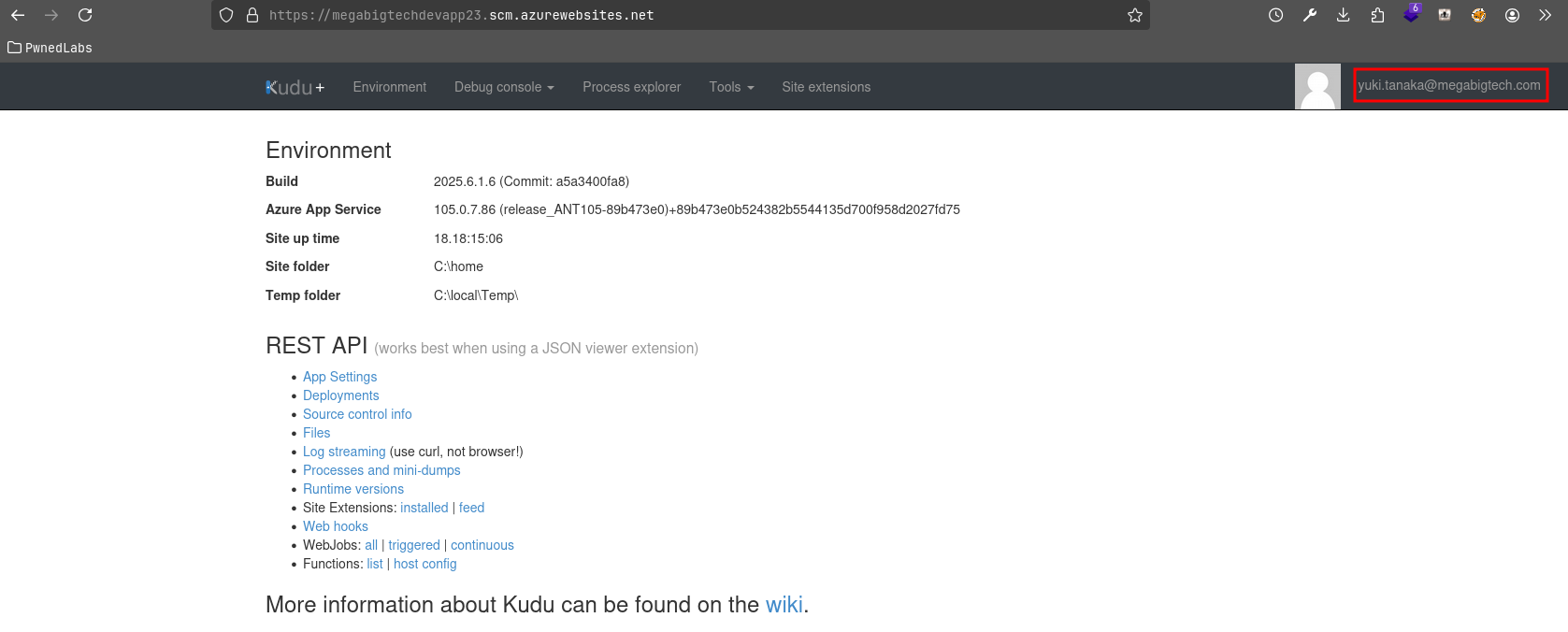Bookmark this page with the star icon
Screen dimensions: 1568x632
1134,15
